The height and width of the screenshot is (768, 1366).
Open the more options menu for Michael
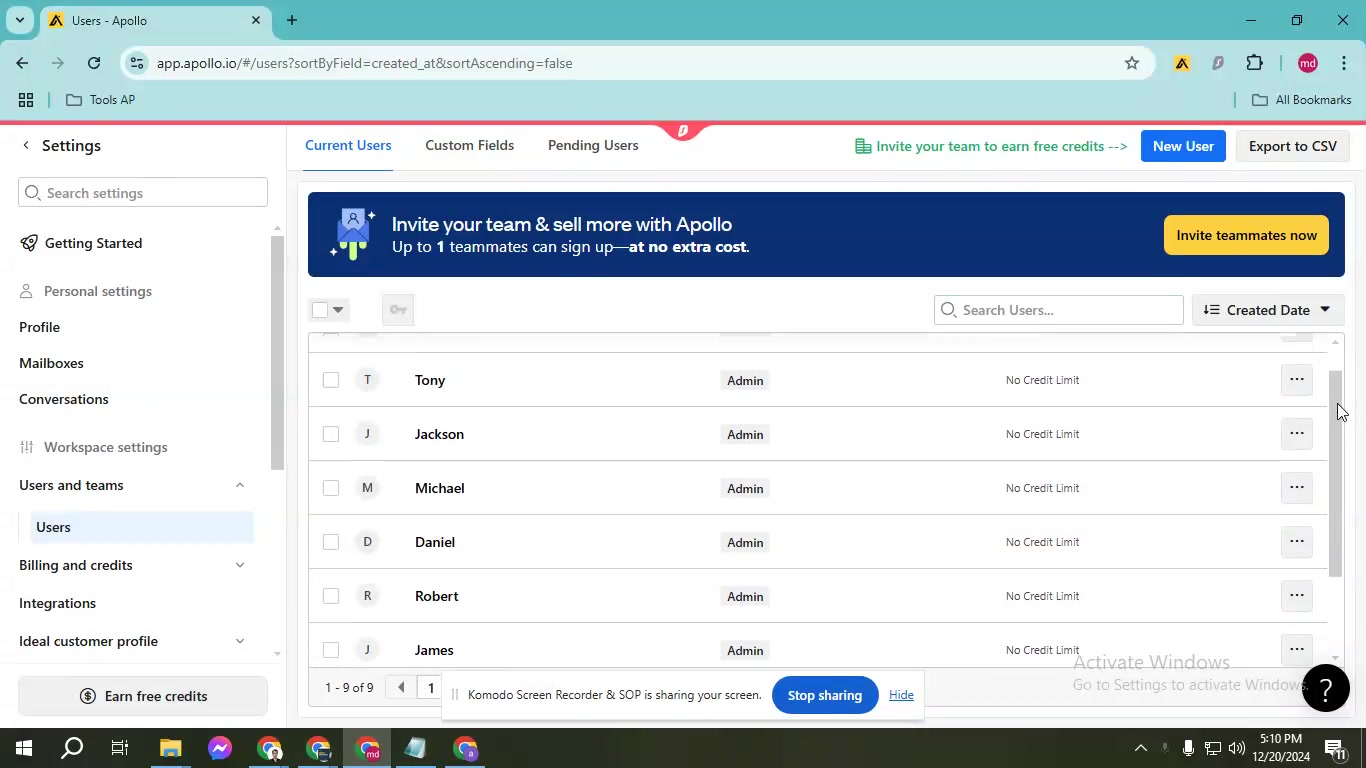click(x=1296, y=488)
